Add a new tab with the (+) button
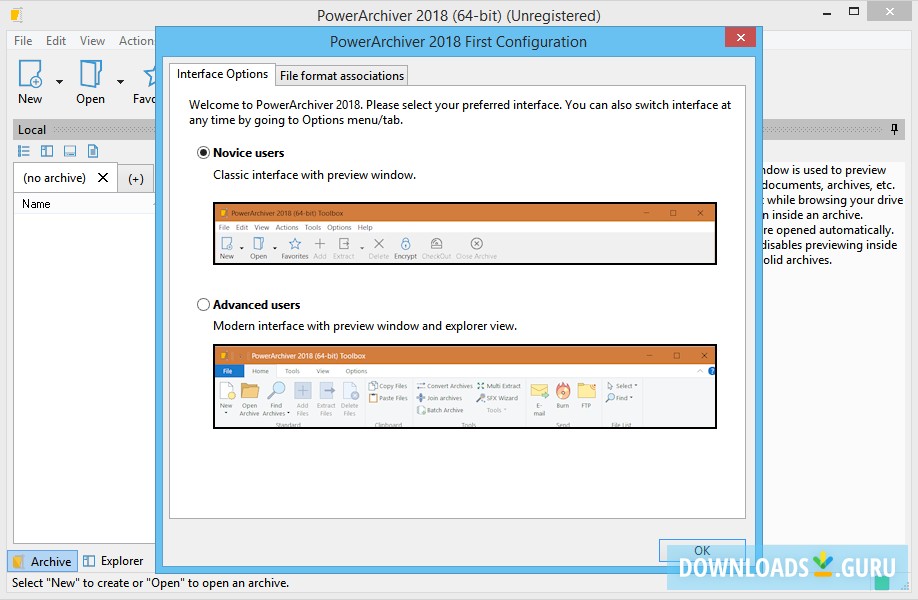918x600 pixels. [136, 179]
